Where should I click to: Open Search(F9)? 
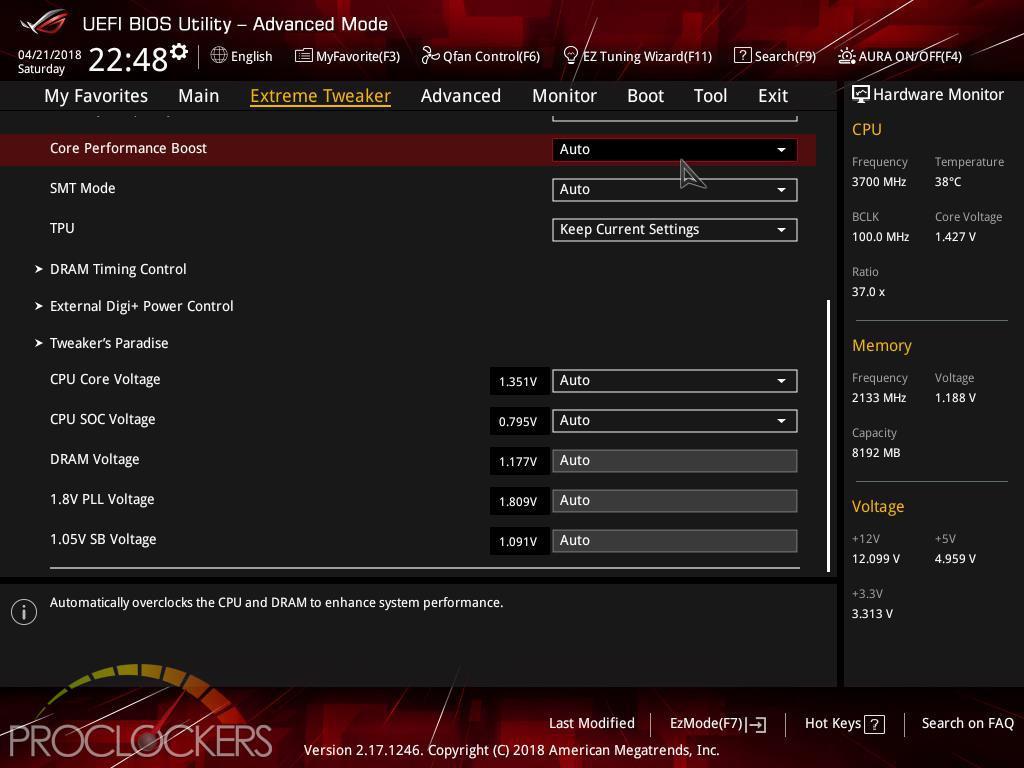coord(775,56)
